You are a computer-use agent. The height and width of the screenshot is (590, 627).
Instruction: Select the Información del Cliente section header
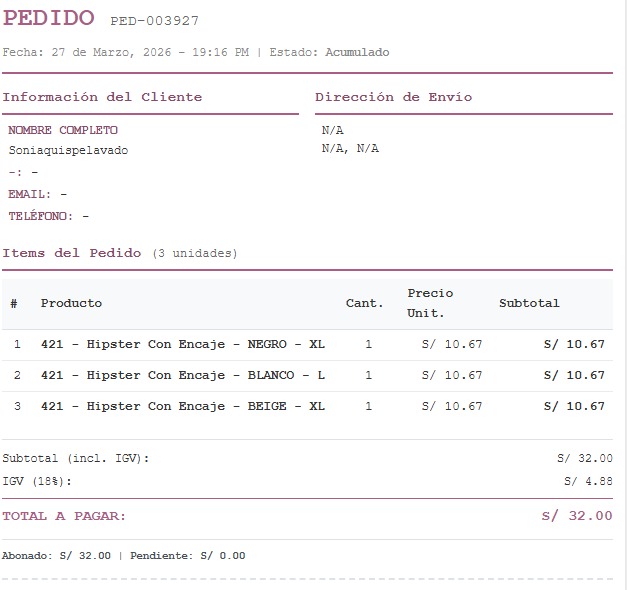point(102,97)
